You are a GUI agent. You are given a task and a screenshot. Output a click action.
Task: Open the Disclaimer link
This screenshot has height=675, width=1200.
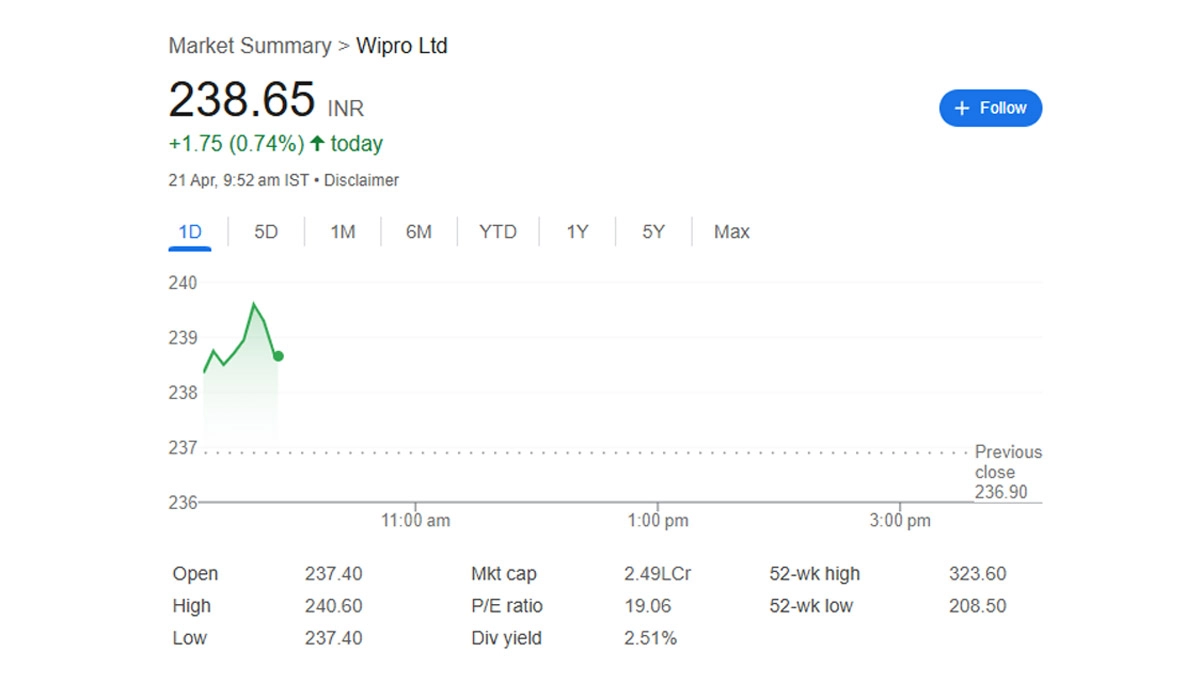(x=361, y=181)
